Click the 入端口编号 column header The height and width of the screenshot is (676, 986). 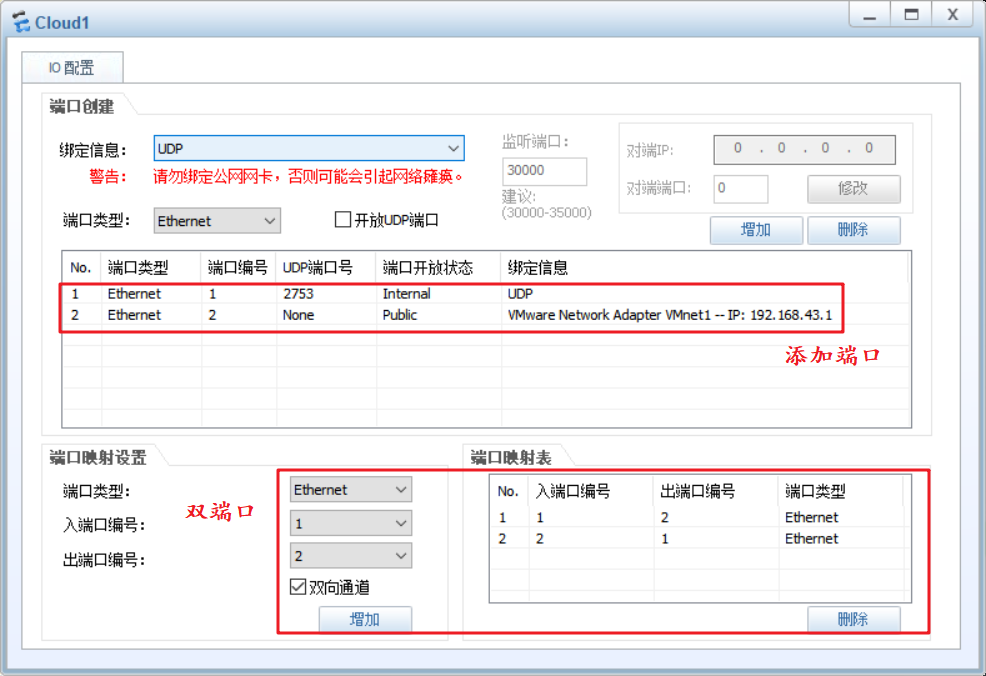(591, 491)
